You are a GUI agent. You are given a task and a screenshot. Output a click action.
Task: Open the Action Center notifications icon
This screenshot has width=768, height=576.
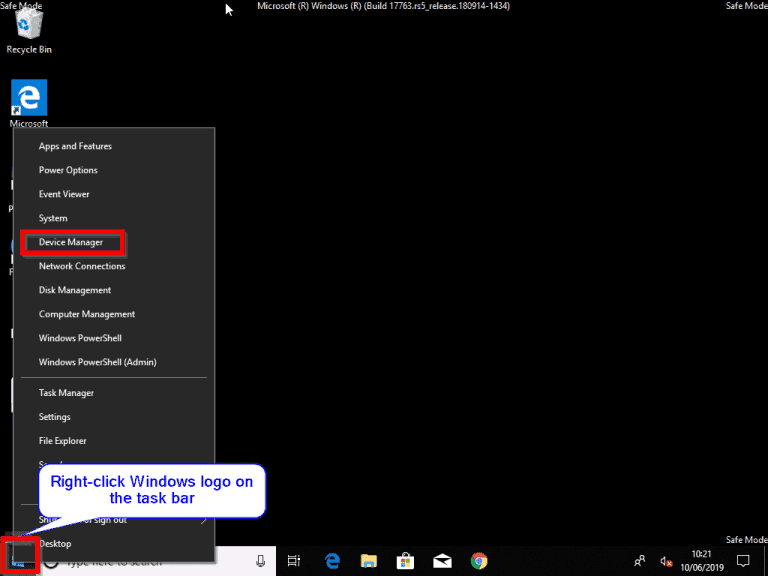pyautogui.click(x=743, y=561)
